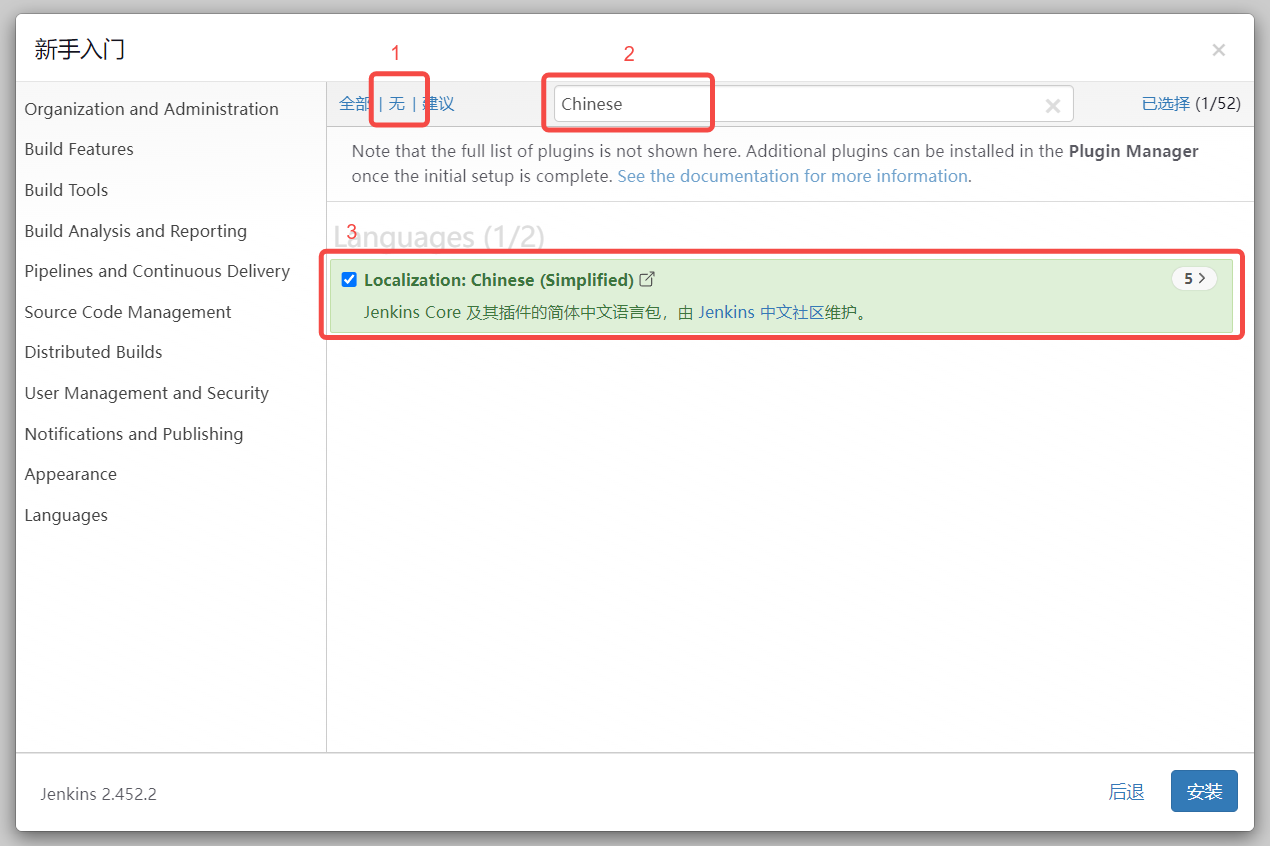The image size is (1270, 846).
Task: Open the Build Tools category
Action: pos(66,190)
